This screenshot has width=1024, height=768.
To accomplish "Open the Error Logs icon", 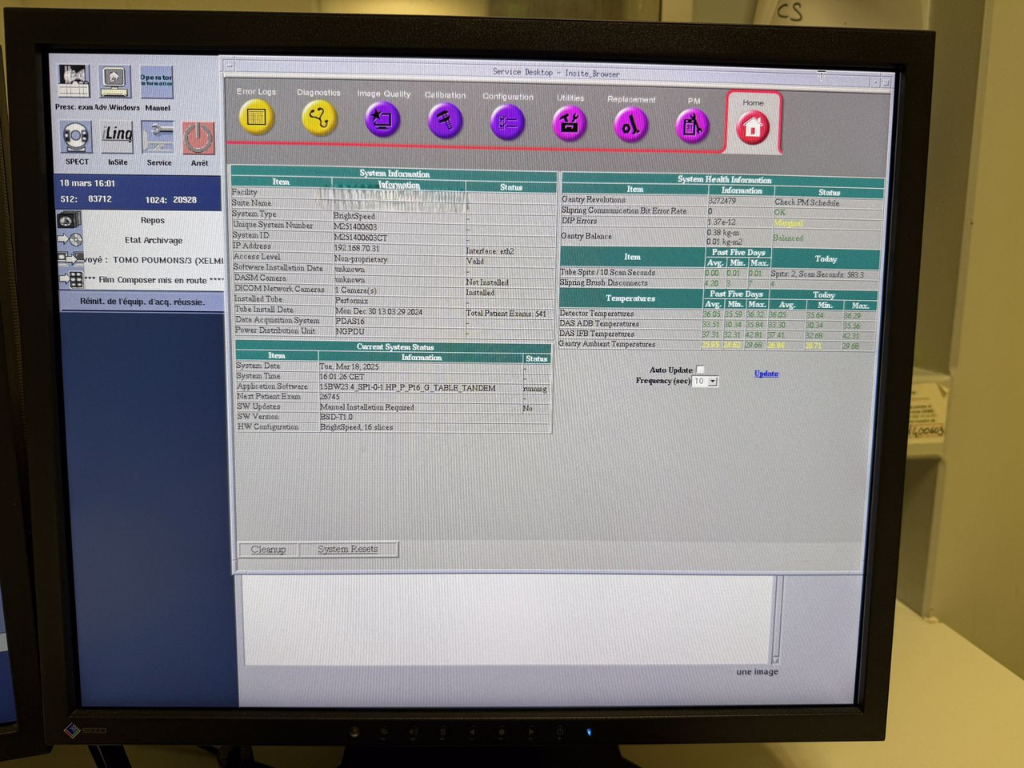I will click(x=256, y=118).
